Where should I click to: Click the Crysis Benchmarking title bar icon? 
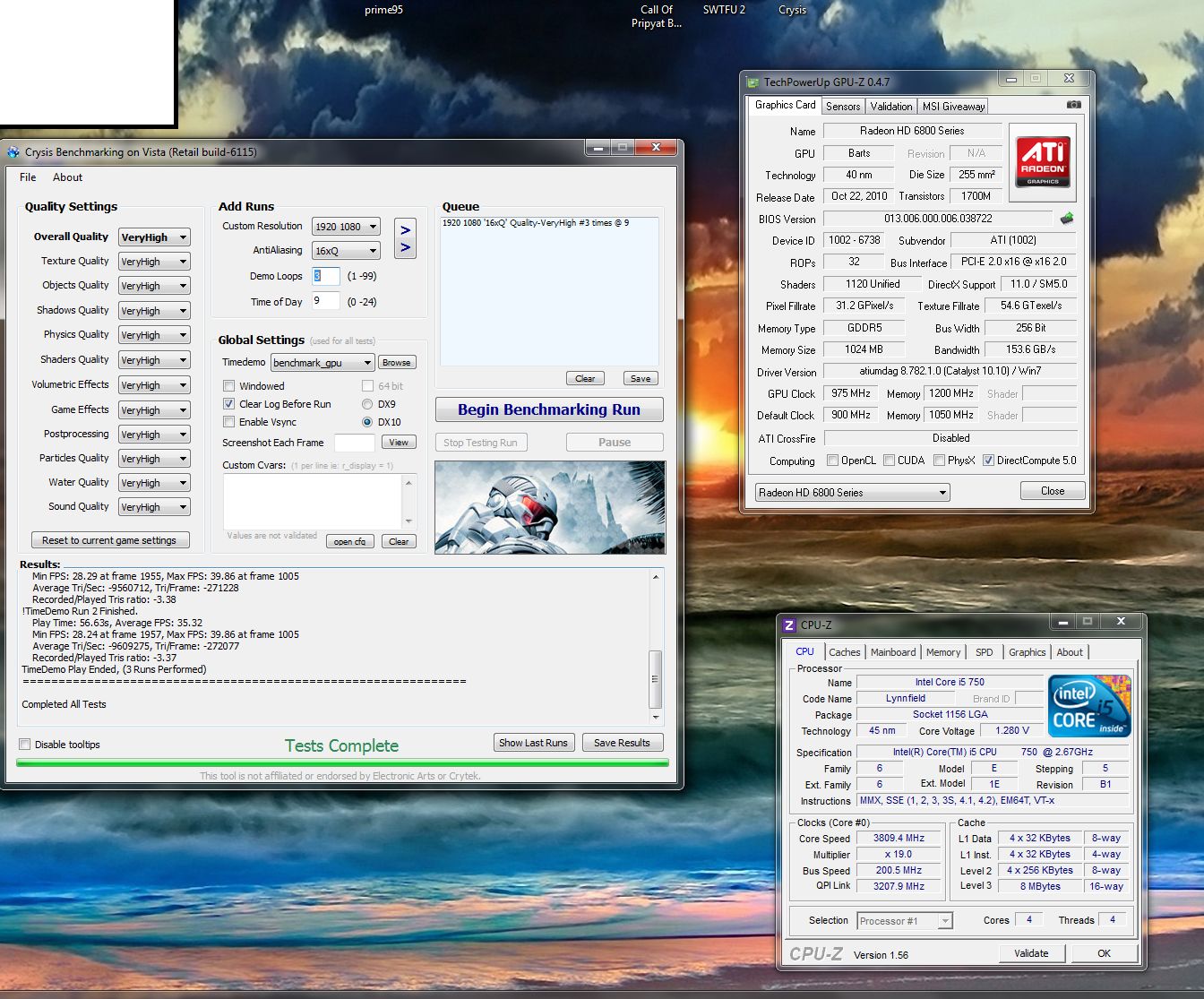point(13,152)
